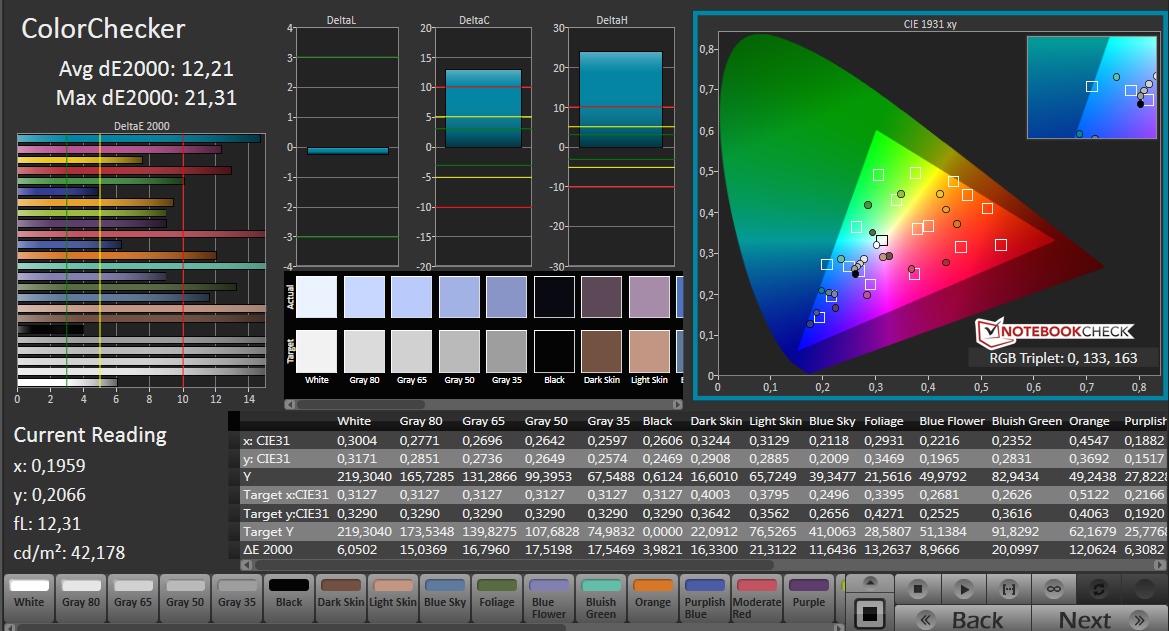Viewport: 1169px width, 631px height.
Task: Go to the Next page
Action: tap(1084, 619)
